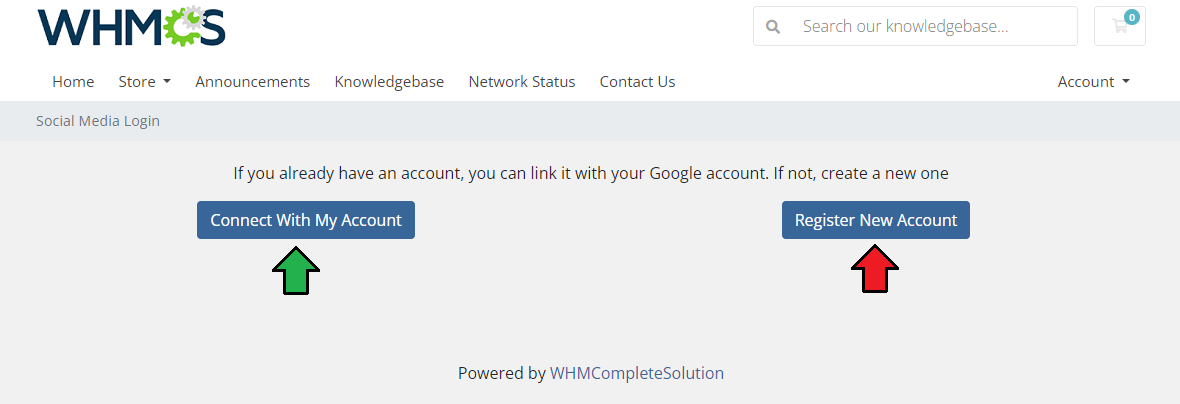The image size is (1180, 404).
Task: Open the shopping cart icon
Action: 1120,26
